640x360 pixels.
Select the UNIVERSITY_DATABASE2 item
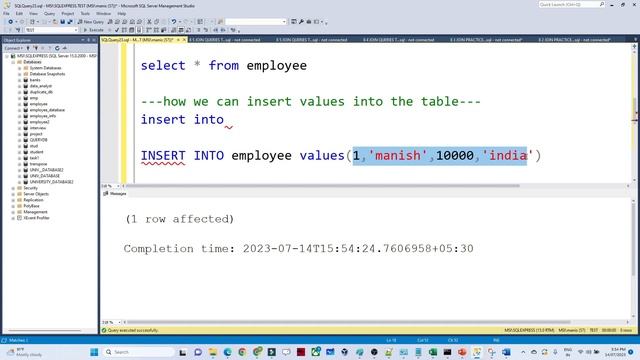click(x=51, y=182)
